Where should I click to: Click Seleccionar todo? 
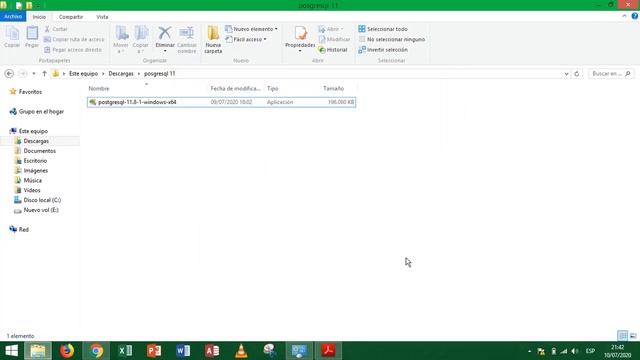click(383, 29)
